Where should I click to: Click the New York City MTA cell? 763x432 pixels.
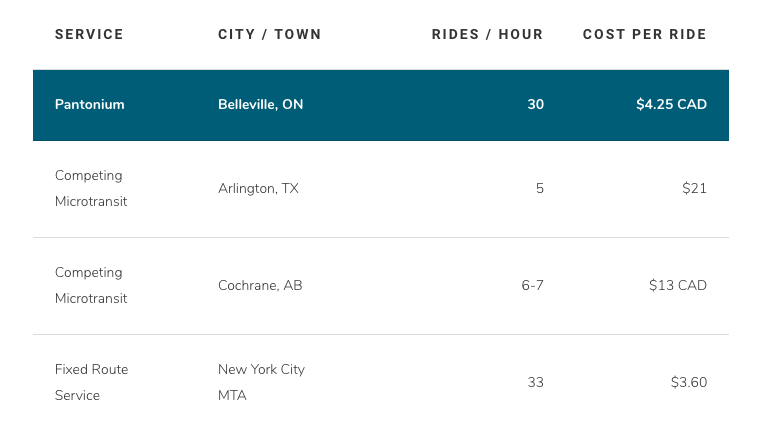pyautogui.click(x=261, y=382)
